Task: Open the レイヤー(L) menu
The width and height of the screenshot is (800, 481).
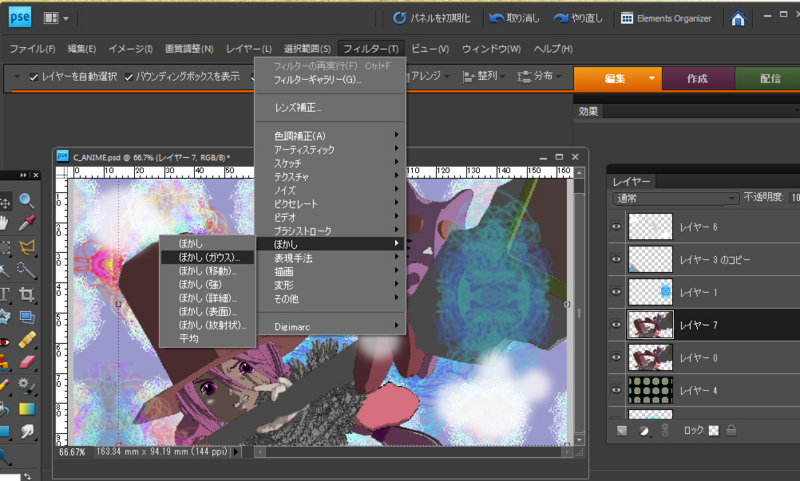Action: click(x=248, y=49)
